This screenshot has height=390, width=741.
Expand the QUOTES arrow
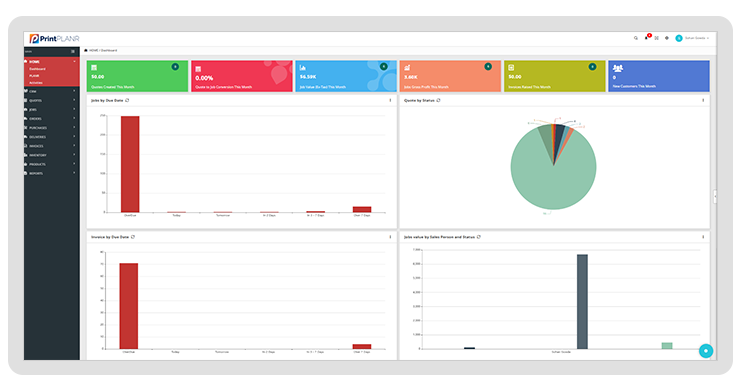point(74,100)
